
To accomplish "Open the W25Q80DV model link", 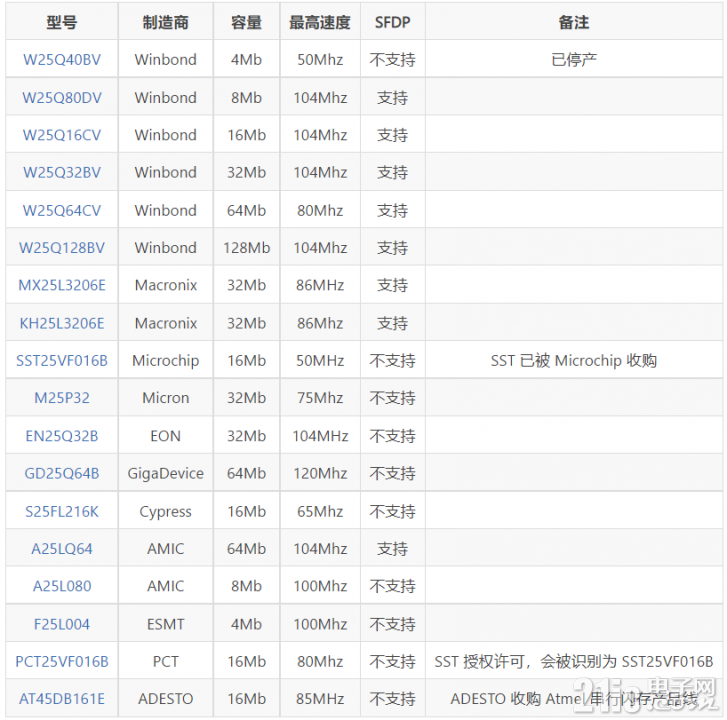I will click(62, 98).
